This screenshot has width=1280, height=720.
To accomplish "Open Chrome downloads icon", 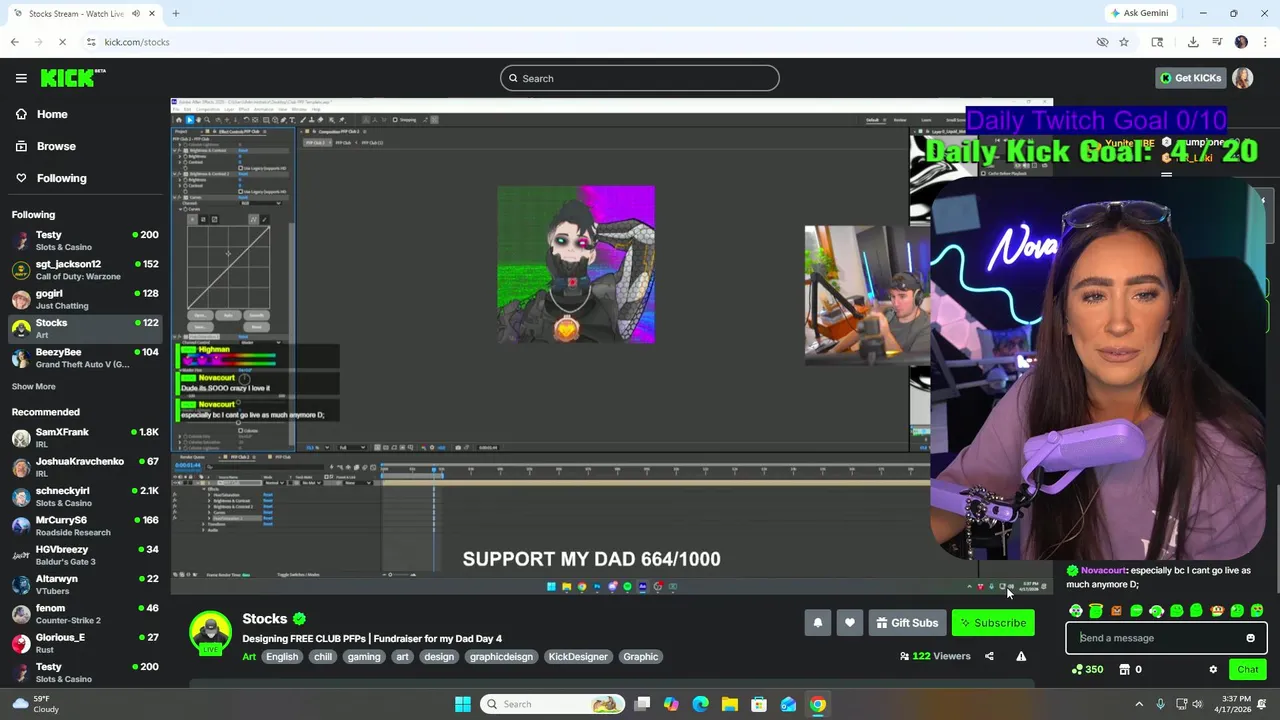I will point(1193,42).
